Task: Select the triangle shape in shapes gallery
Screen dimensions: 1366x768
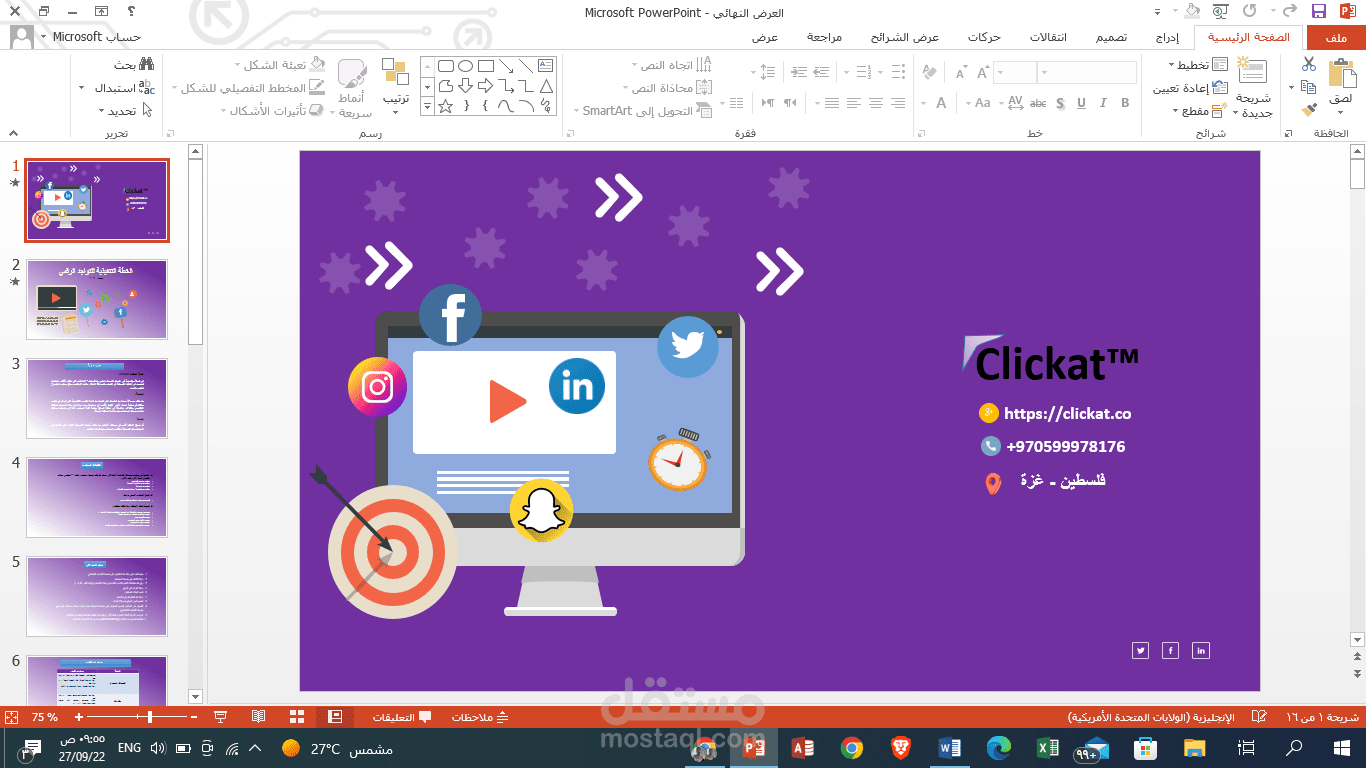Action: (x=546, y=85)
